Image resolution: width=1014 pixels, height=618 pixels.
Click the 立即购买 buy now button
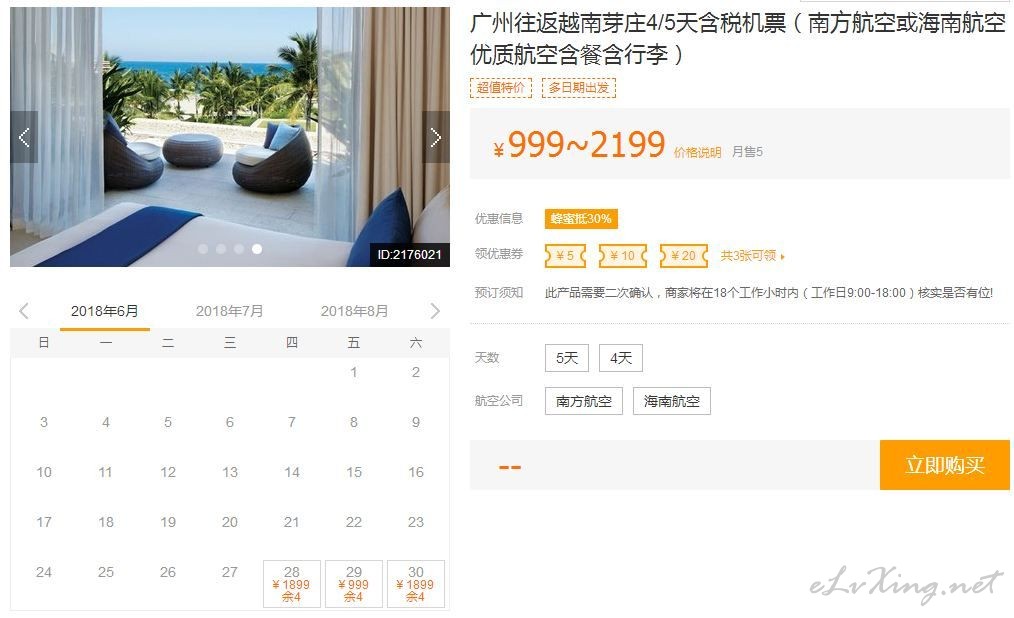[x=945, y=465]
